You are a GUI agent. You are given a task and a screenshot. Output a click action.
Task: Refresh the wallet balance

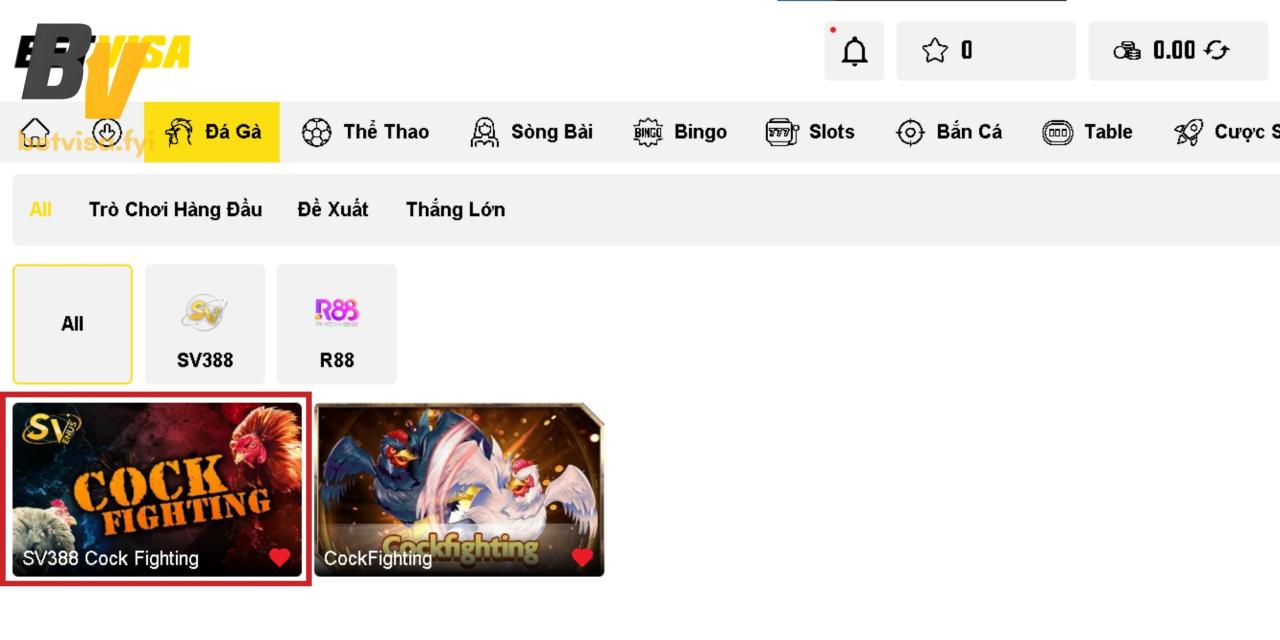(x=1217, y=51)
